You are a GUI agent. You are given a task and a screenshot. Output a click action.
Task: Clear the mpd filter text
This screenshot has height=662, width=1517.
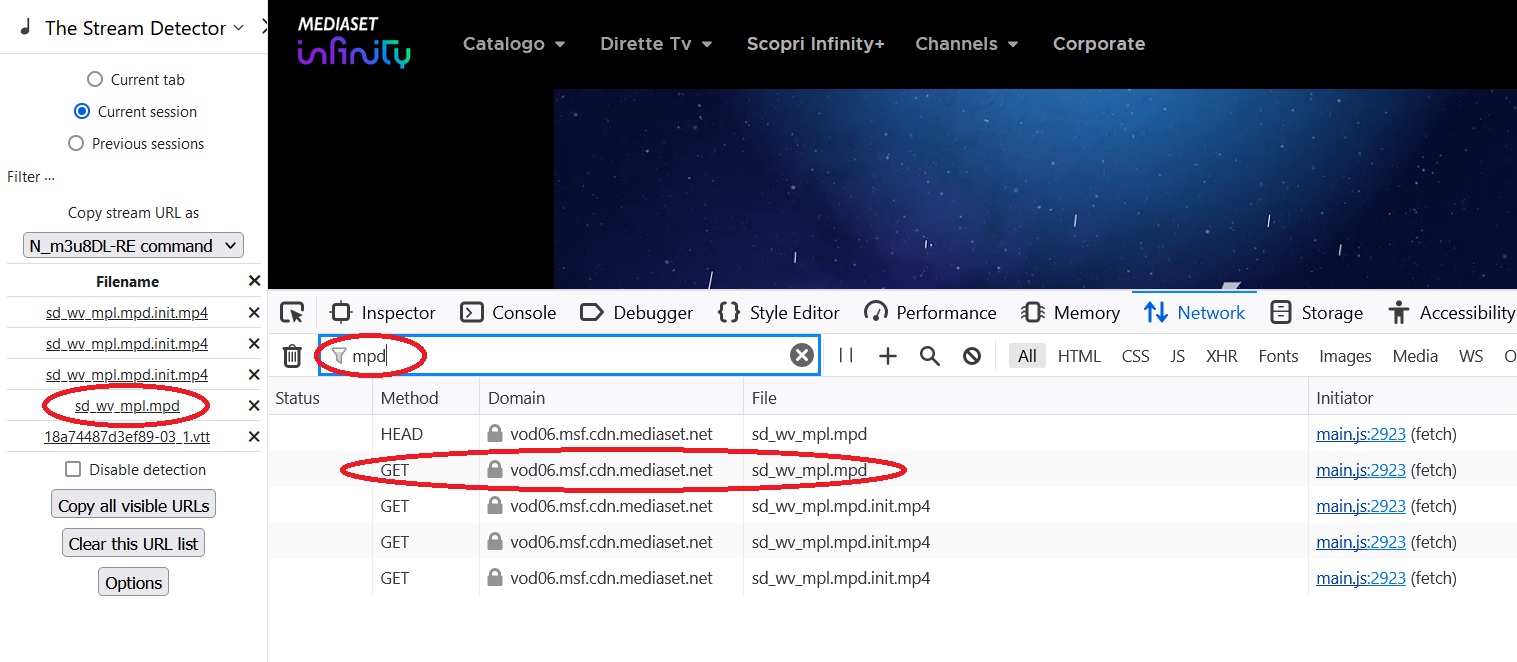pyautogui.click(x=801, y=355)
